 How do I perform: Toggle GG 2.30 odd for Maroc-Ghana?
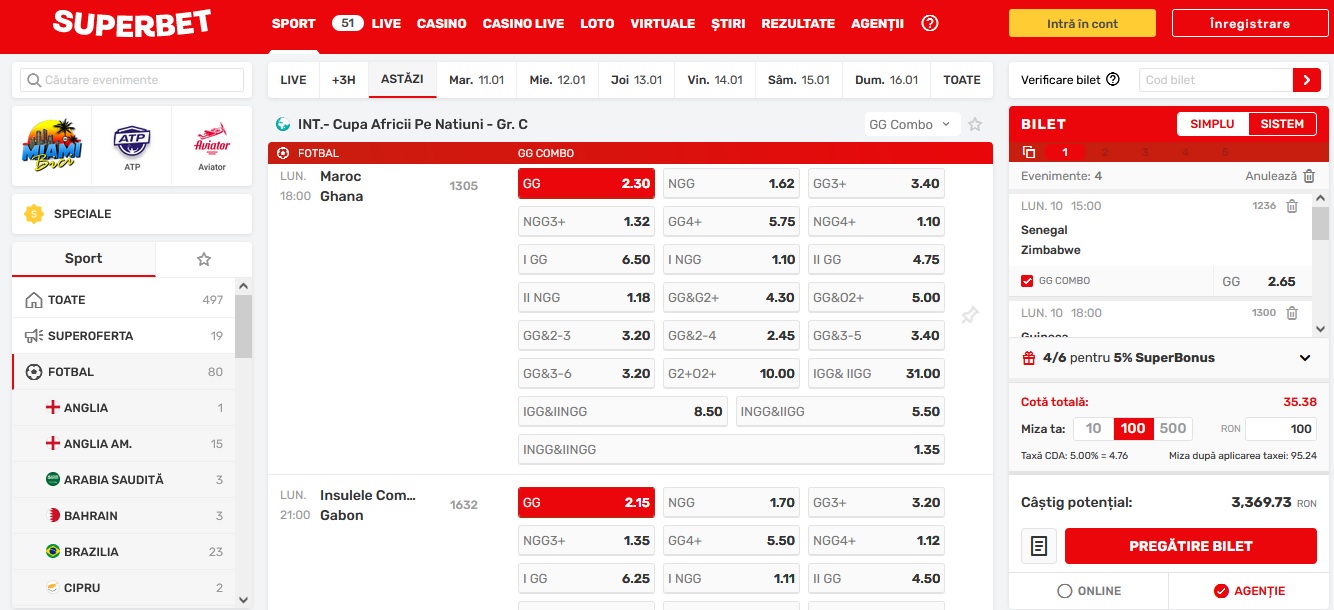coord(586,184)
